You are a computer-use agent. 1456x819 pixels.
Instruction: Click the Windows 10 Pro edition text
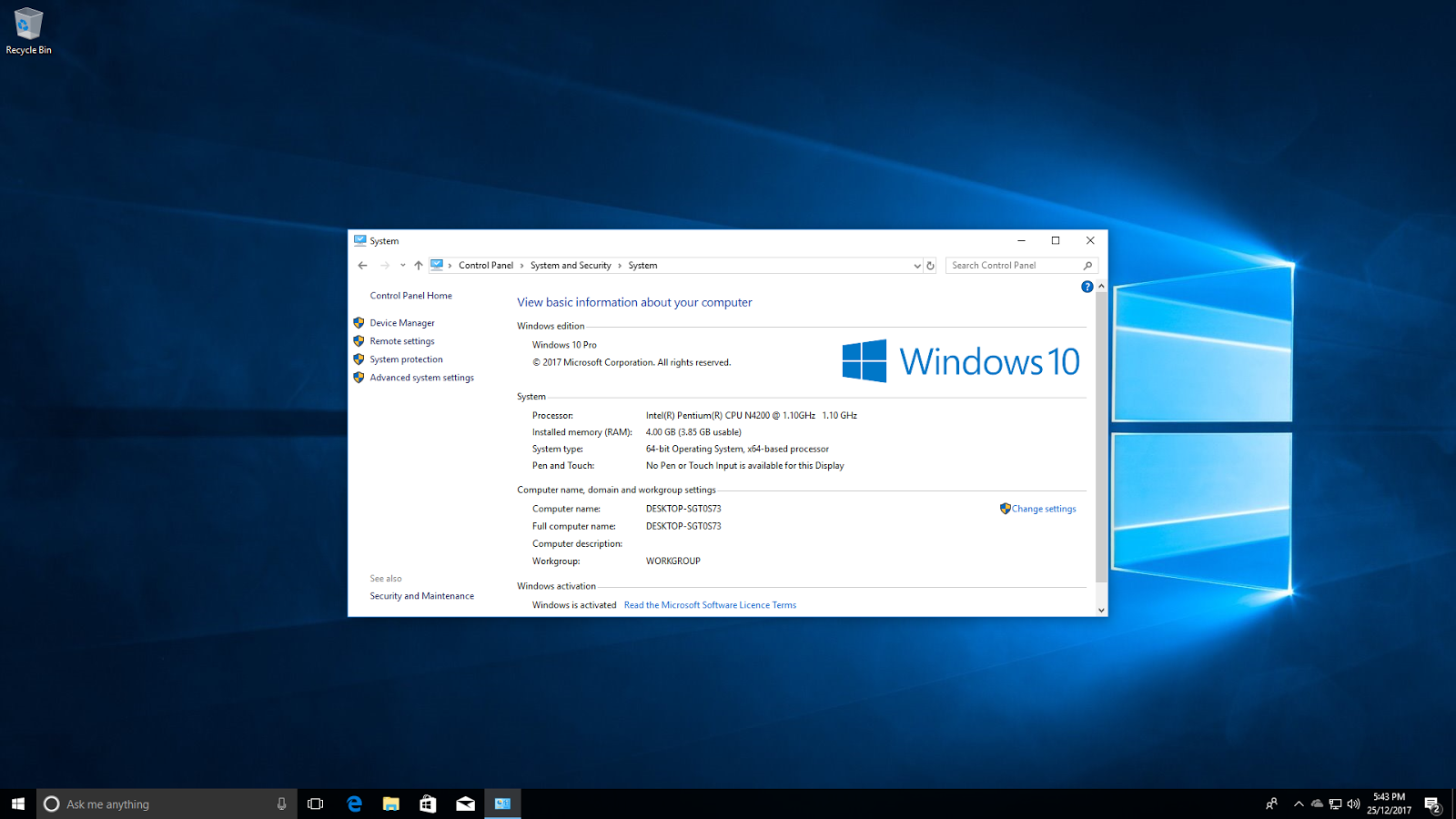564,345
